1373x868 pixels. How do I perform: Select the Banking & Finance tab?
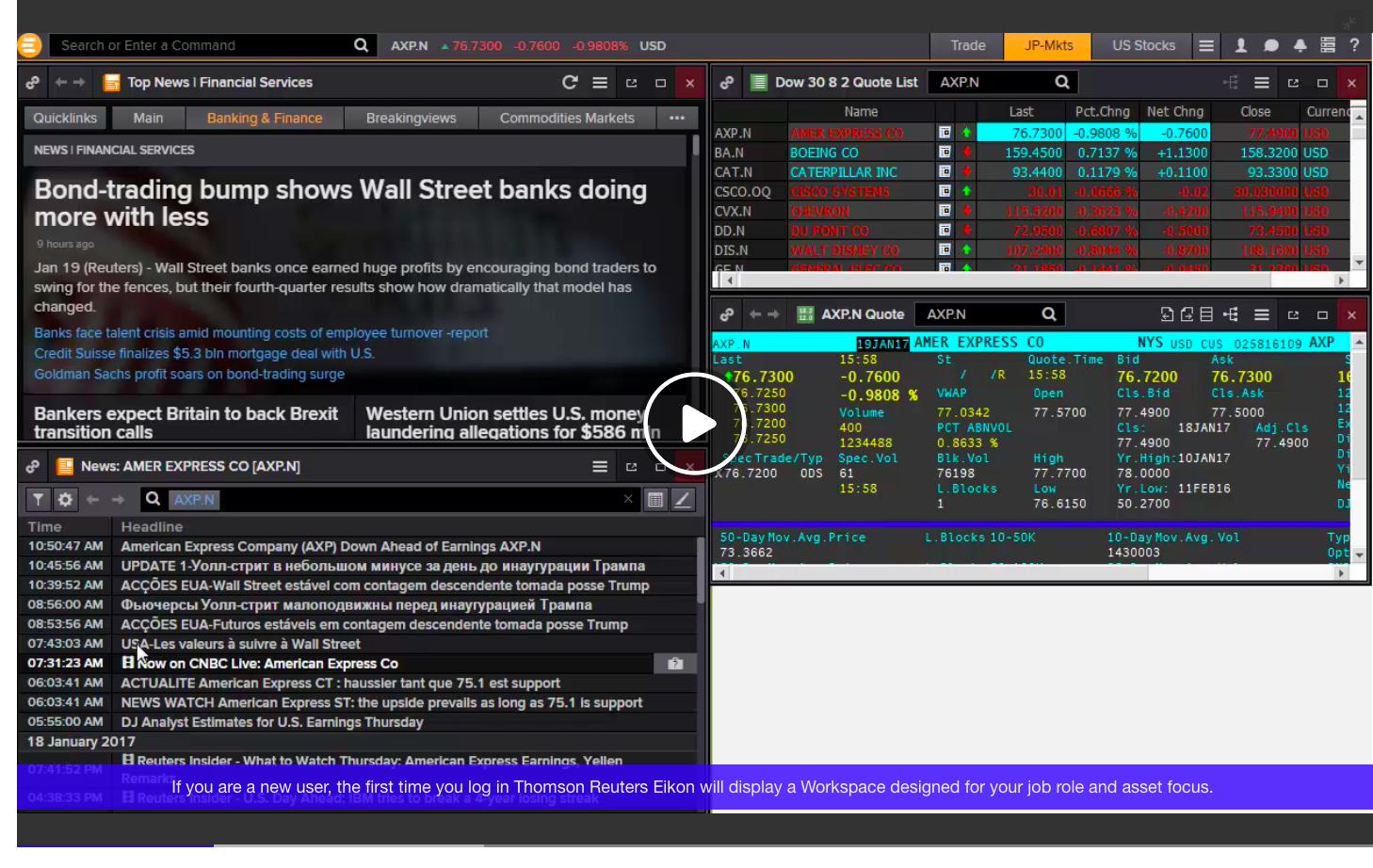click(x=265, y=118)
